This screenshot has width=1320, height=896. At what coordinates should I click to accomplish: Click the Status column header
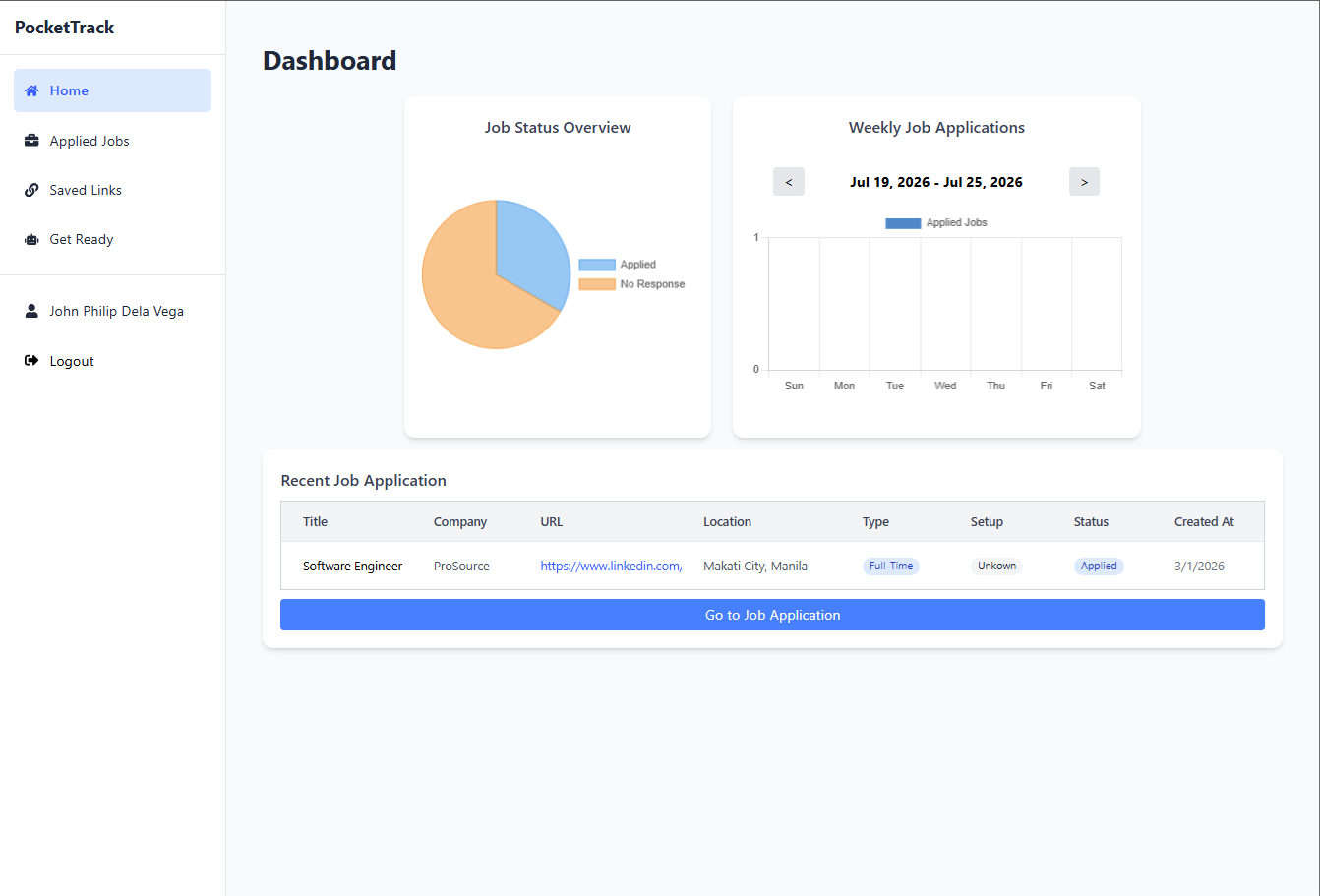1091,522
